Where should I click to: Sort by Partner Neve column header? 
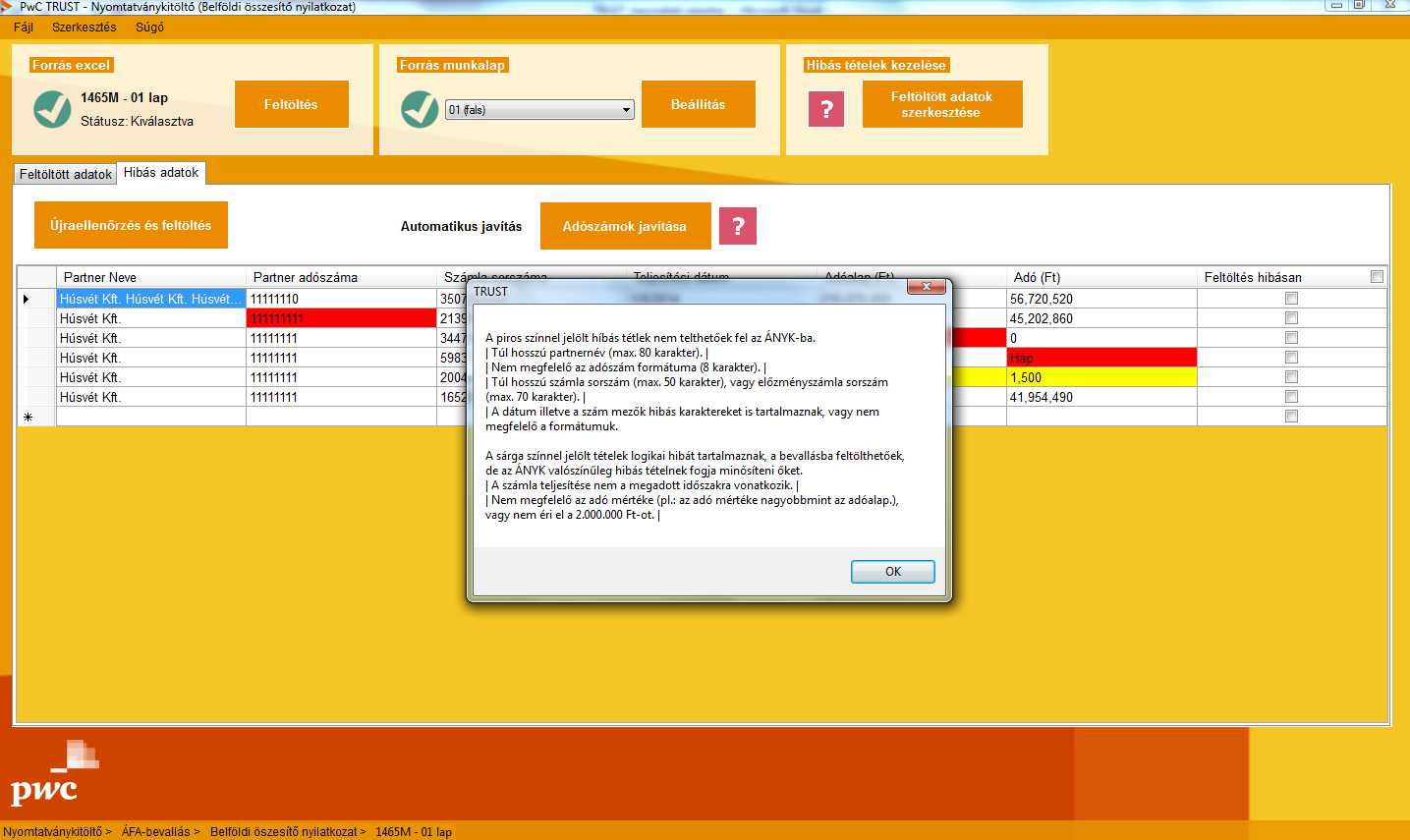pyautogui.click(x=150, y=277)
